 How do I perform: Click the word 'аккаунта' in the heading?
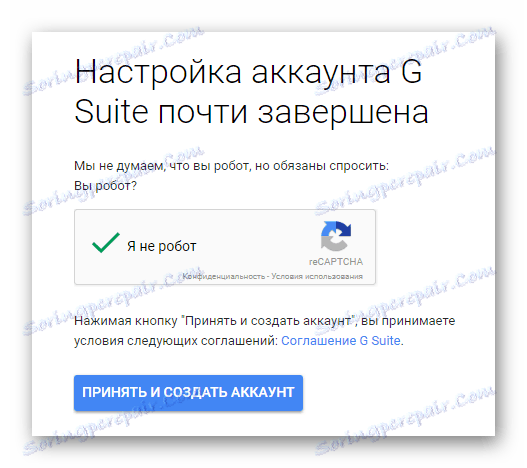(x=321, y=72)
